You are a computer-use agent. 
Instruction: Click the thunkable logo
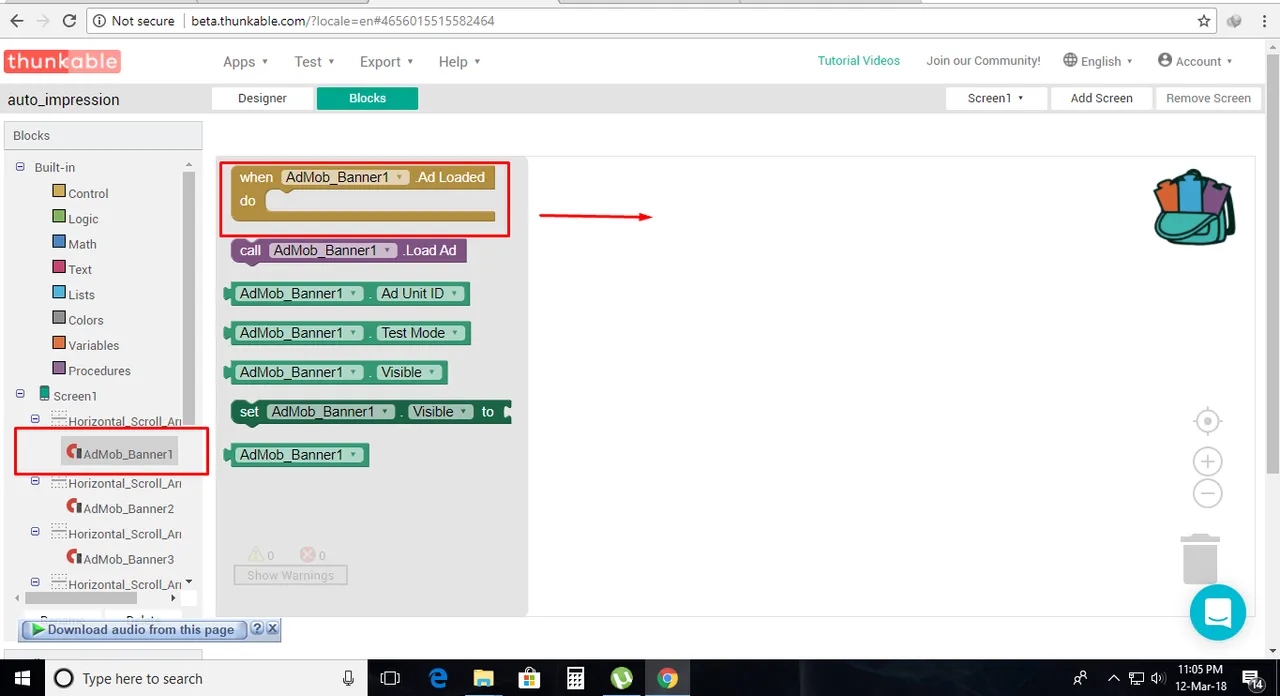click(62, 62)
